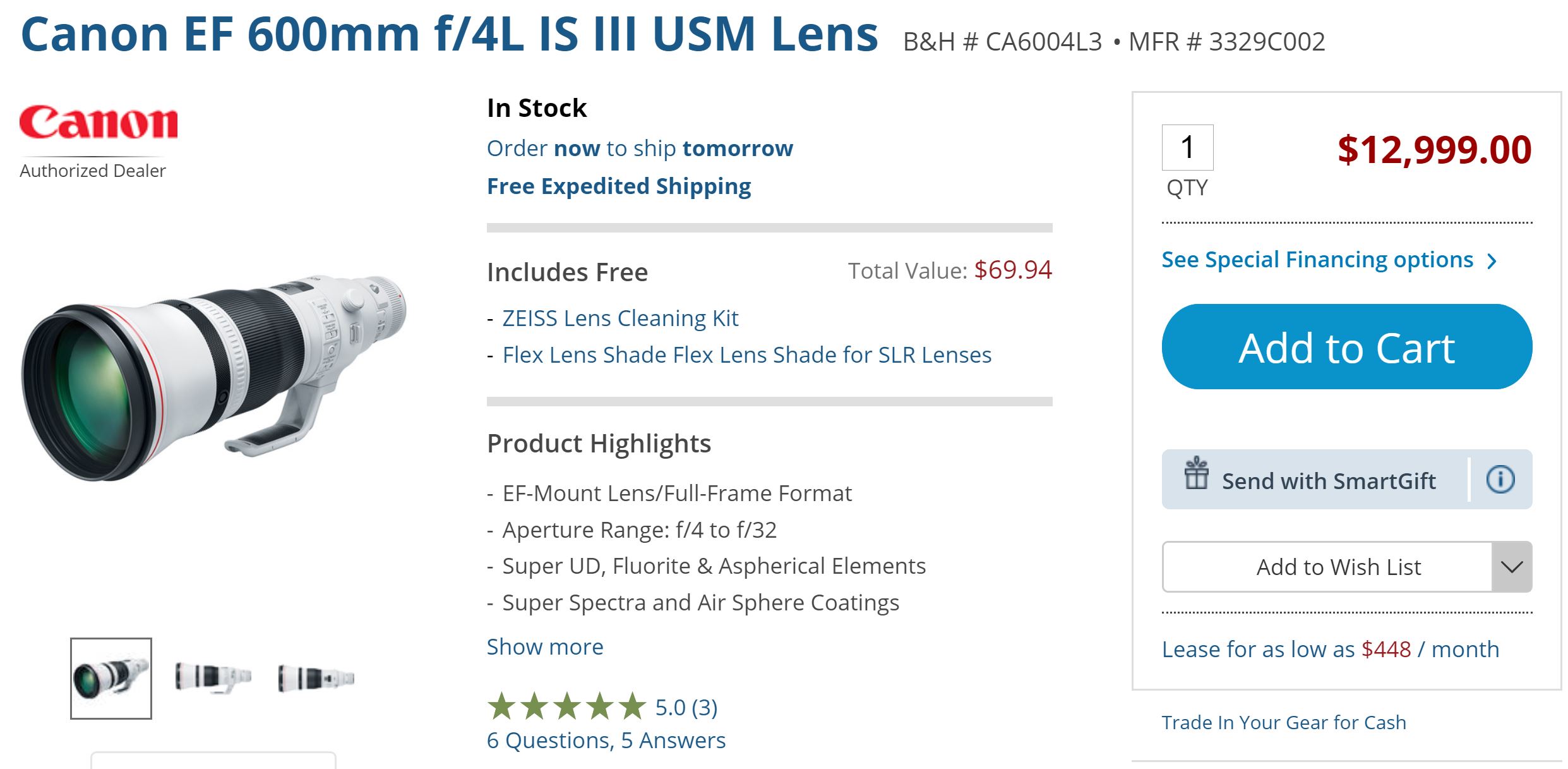The width and height of the screenshot is (1568, 769).
Task: Select the second lens side-view thumbnail
Action: [213, 678]
